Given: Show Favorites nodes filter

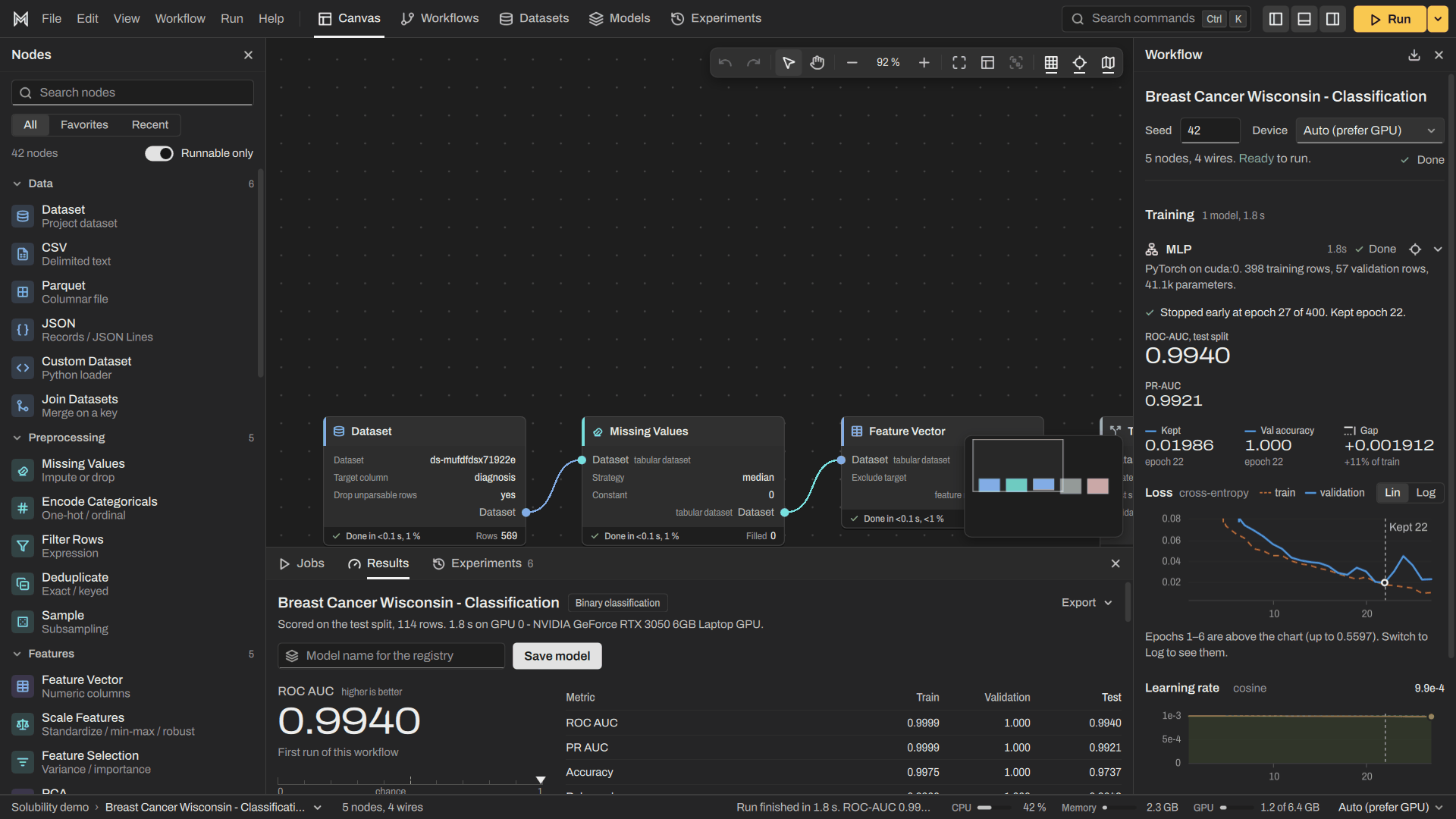Looking at the screenshot, I should [x=84, y=124].
